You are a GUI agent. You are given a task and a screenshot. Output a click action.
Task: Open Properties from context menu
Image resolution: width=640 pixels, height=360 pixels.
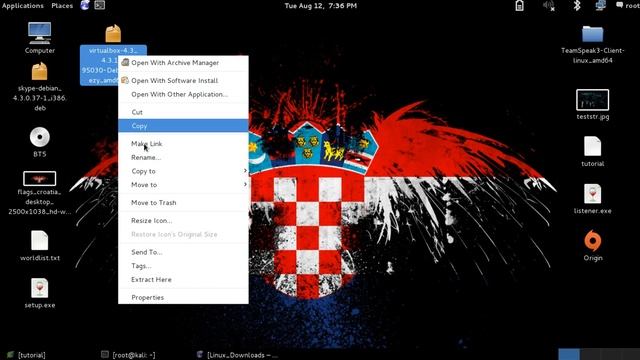coord(183,298)
